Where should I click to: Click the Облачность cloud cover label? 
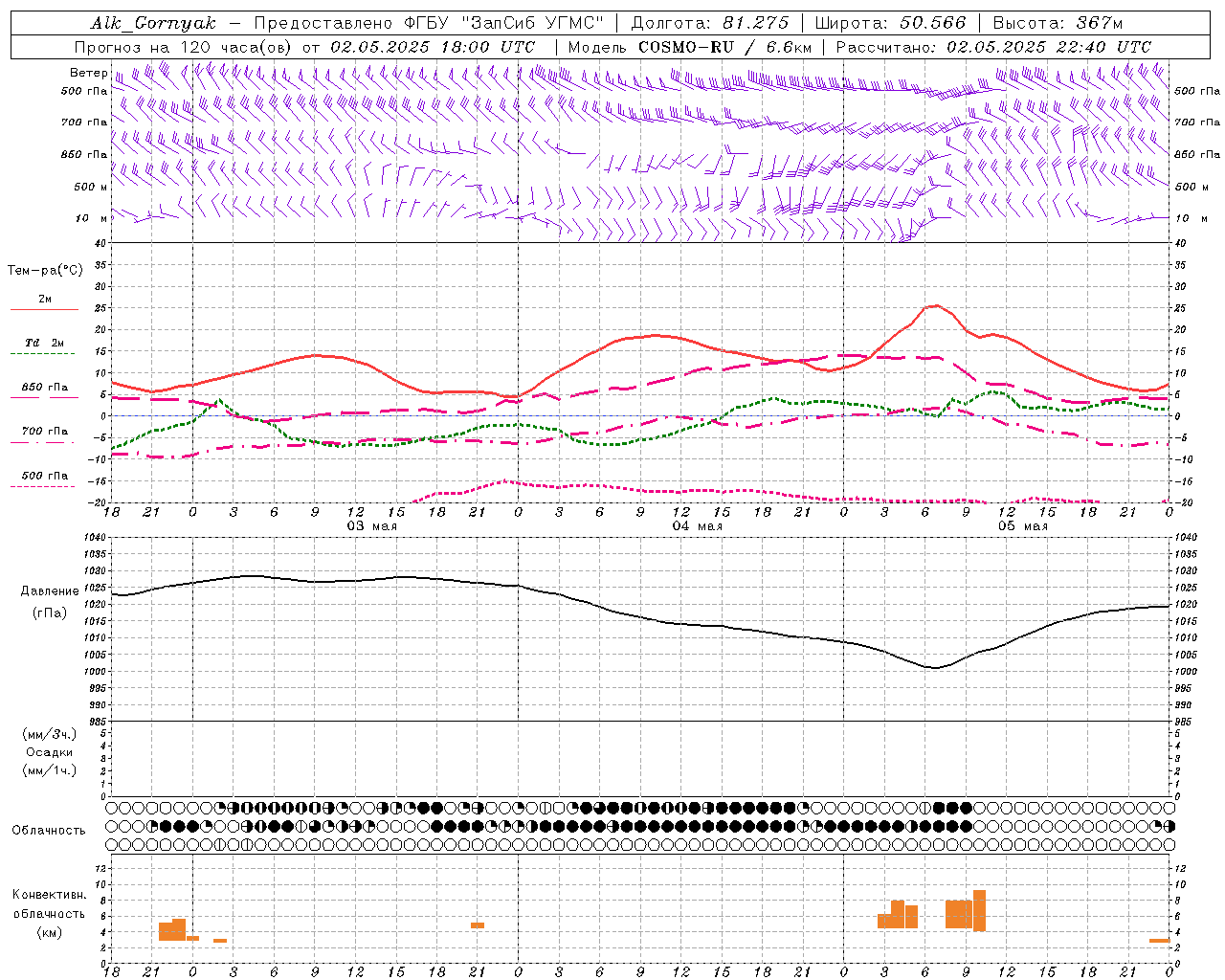pyautogui.click(x=49, y=831)
